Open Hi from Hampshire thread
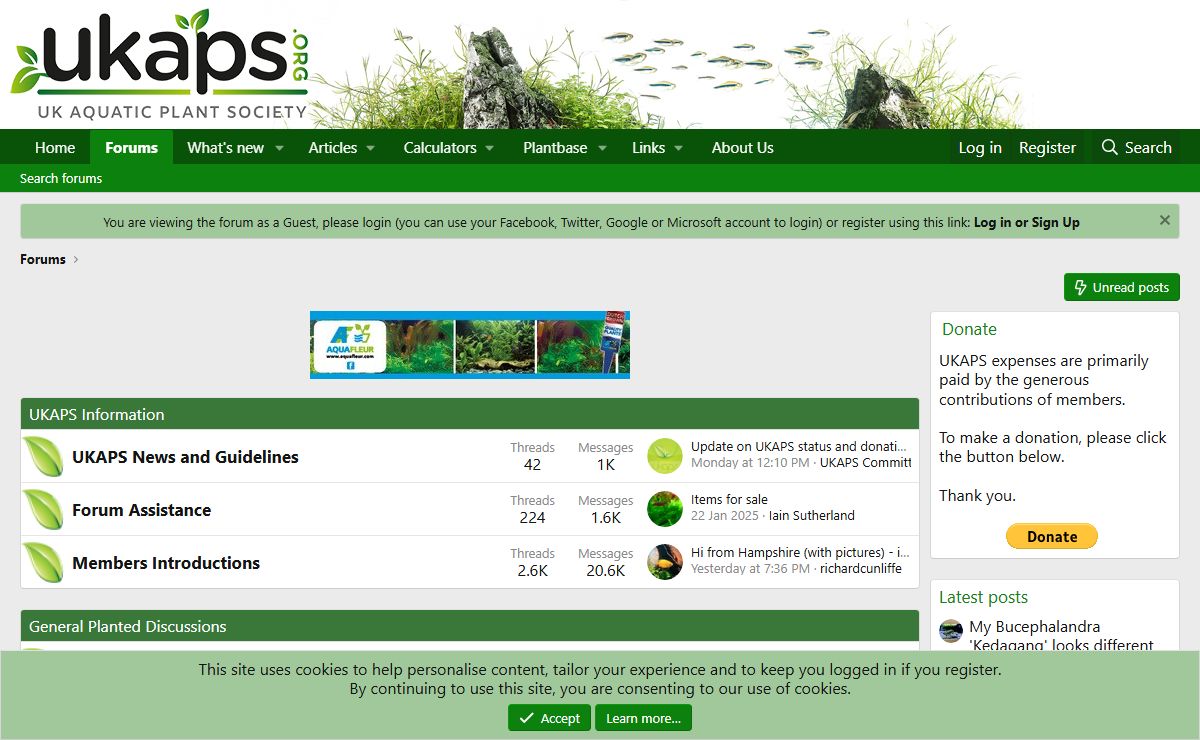 tap(800, 553)
